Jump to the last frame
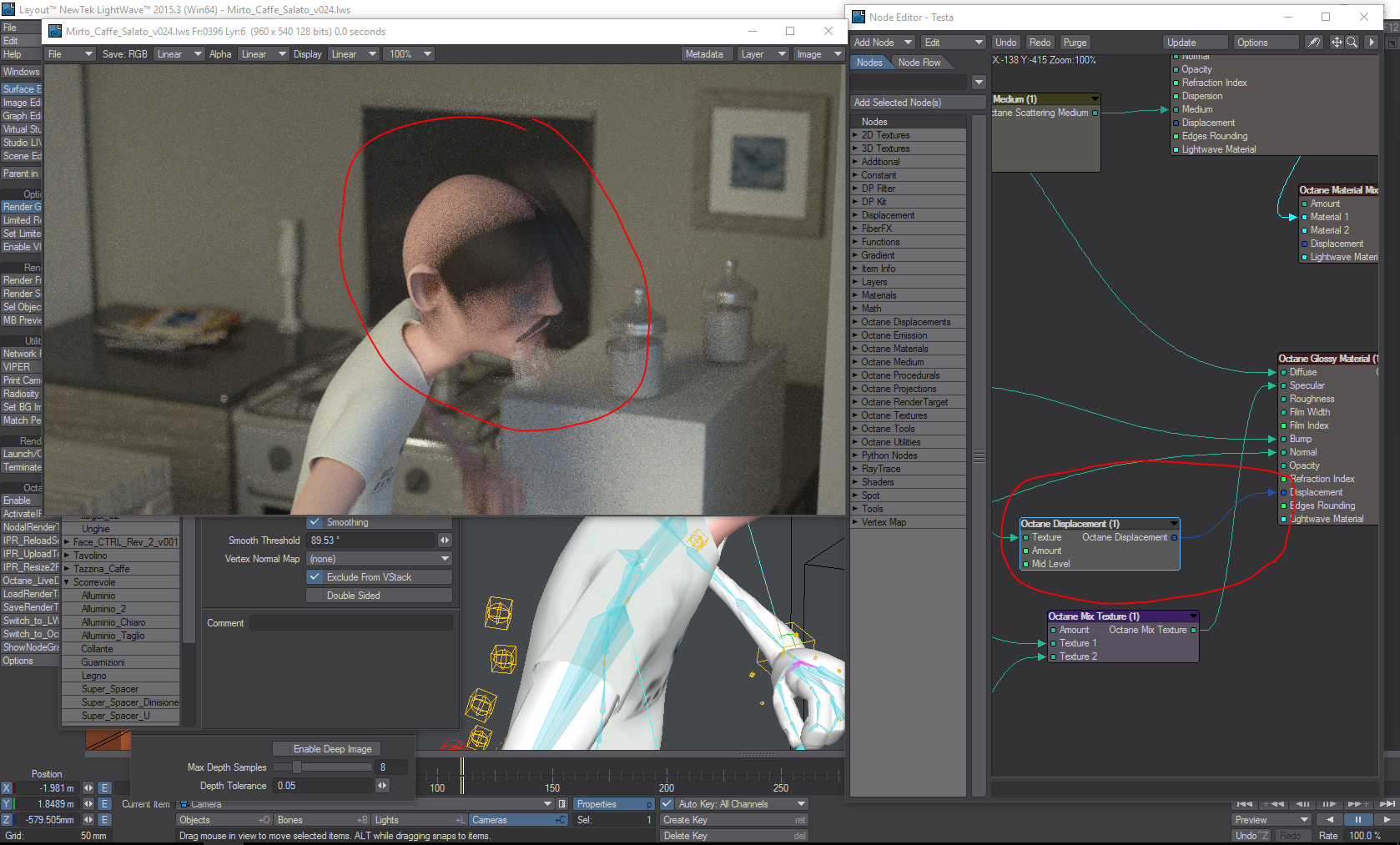Viewport: 1400px width, 845px height. [x=1387, y=804]
